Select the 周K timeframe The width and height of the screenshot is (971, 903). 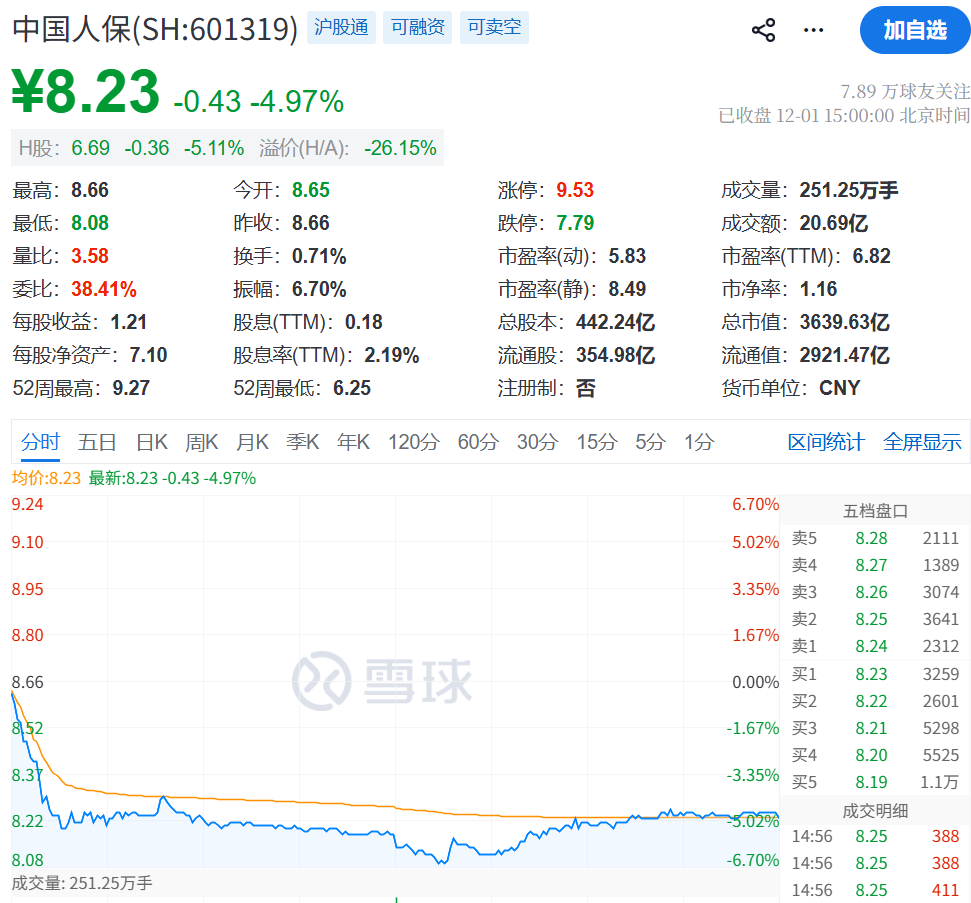(x=201, y=442)
